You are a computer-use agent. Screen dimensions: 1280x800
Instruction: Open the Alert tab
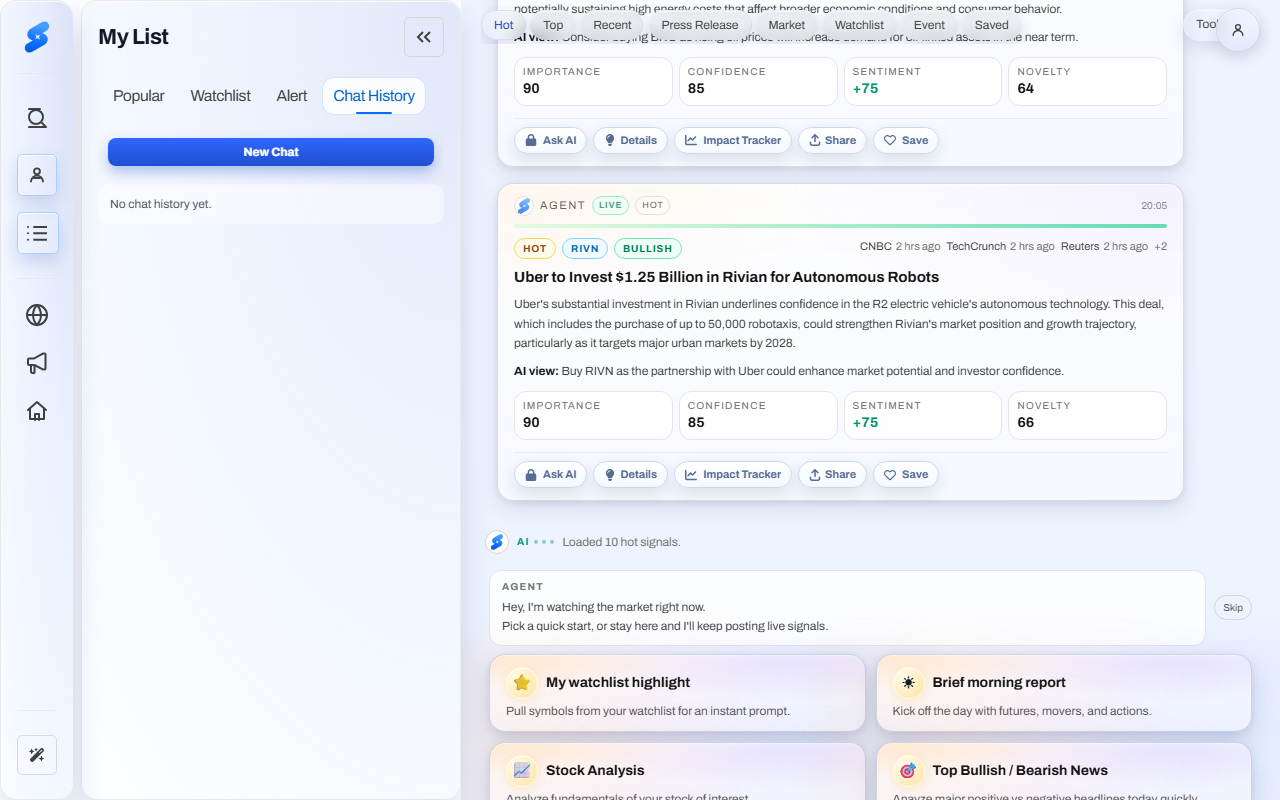[292, 96]
